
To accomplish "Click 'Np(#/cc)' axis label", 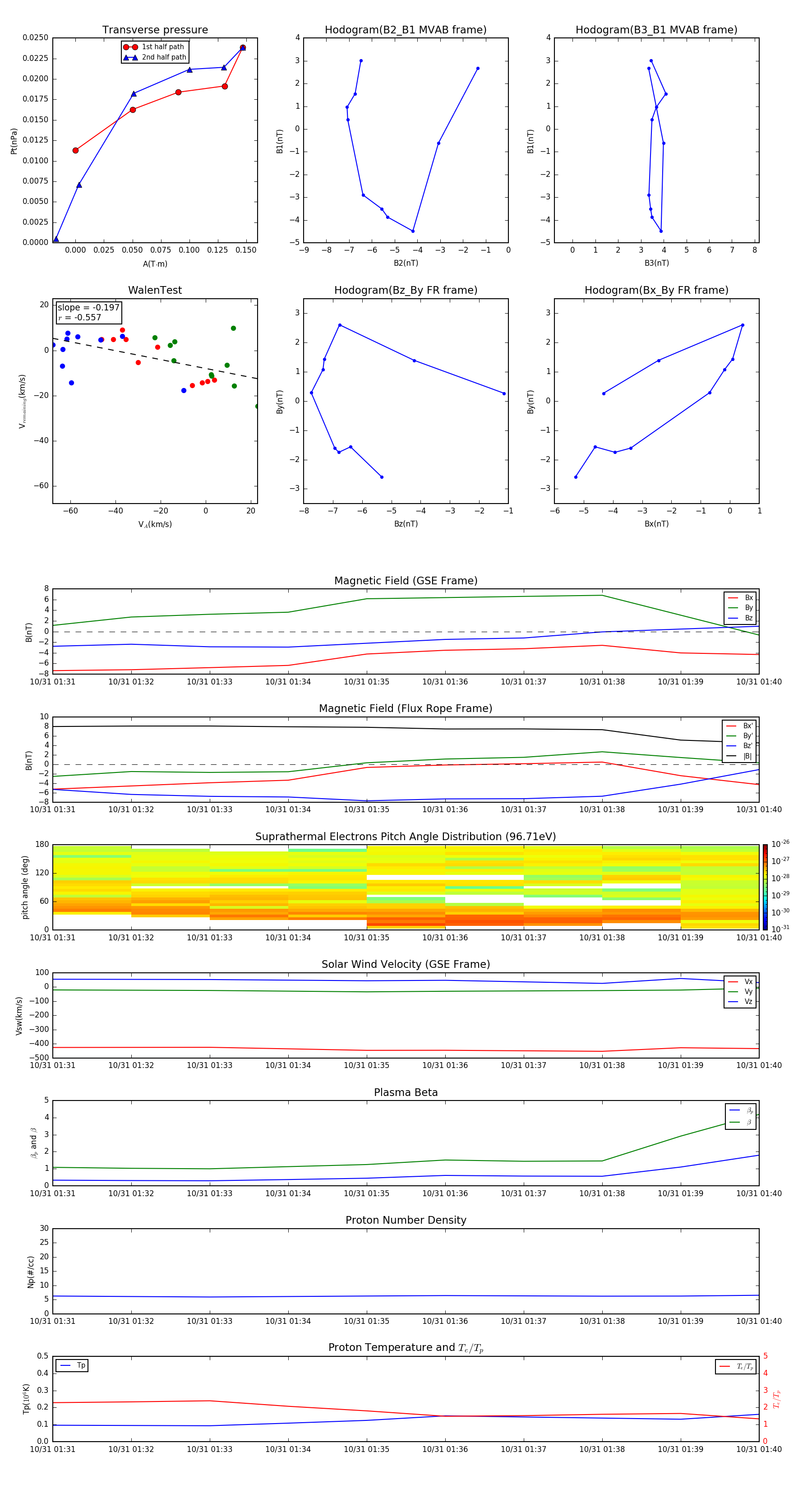I will [31, 1271].
